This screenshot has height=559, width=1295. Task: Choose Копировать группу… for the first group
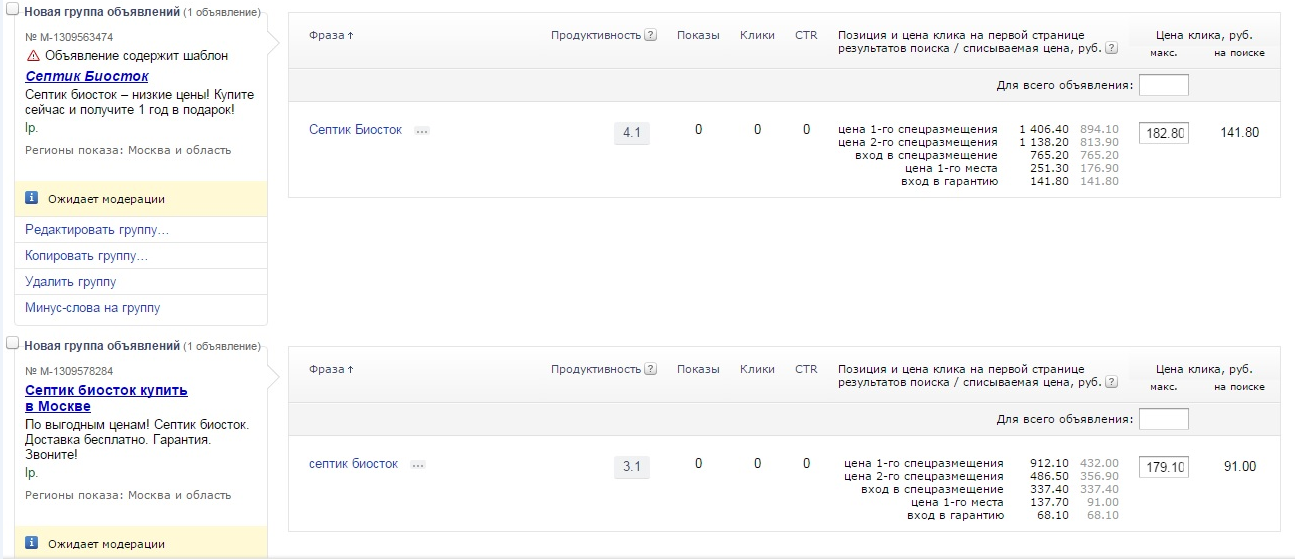point(87,256)
